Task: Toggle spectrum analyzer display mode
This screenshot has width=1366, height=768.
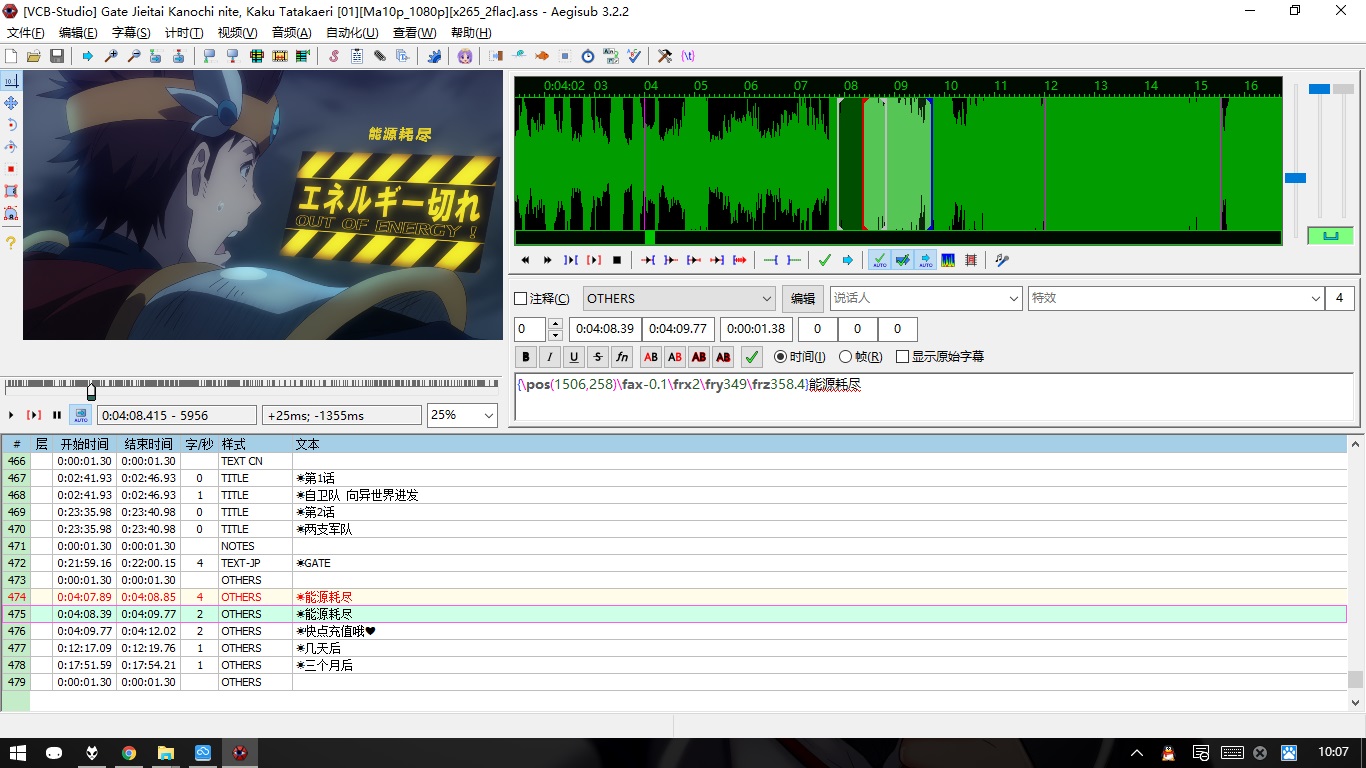Action: tap(947, 260)
